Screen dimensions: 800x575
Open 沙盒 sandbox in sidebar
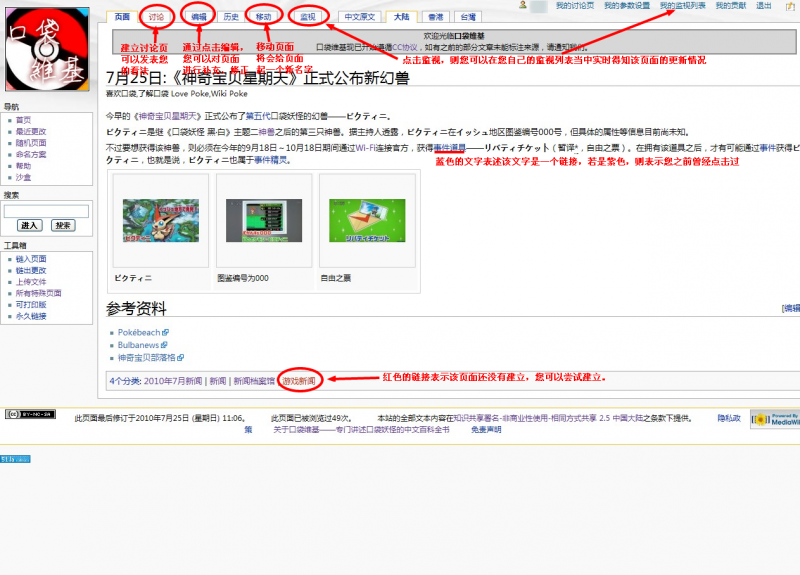tap(23, 177)
